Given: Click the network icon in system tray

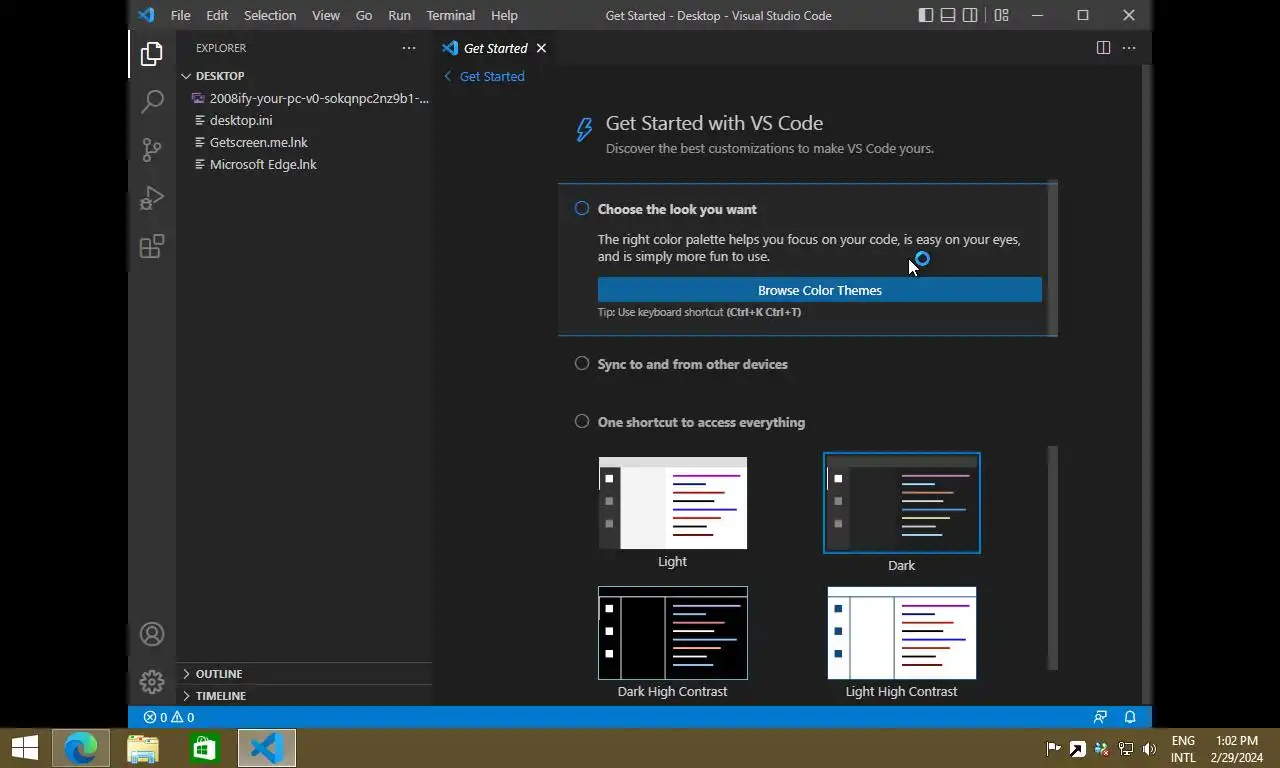Looking at the screenshot, I should click(1126, 749).
